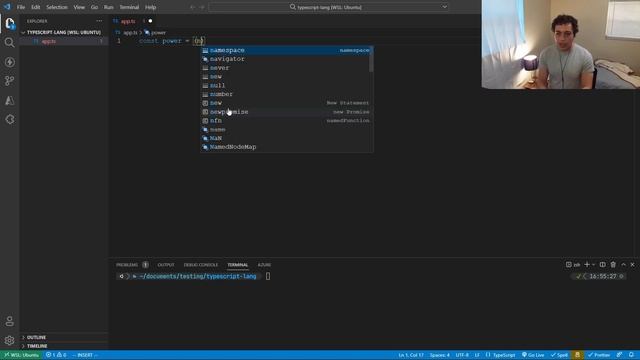This screenshot has width=640, height=360.
Task: Click the yellow status bar icon
Action: tap(577, 355)
